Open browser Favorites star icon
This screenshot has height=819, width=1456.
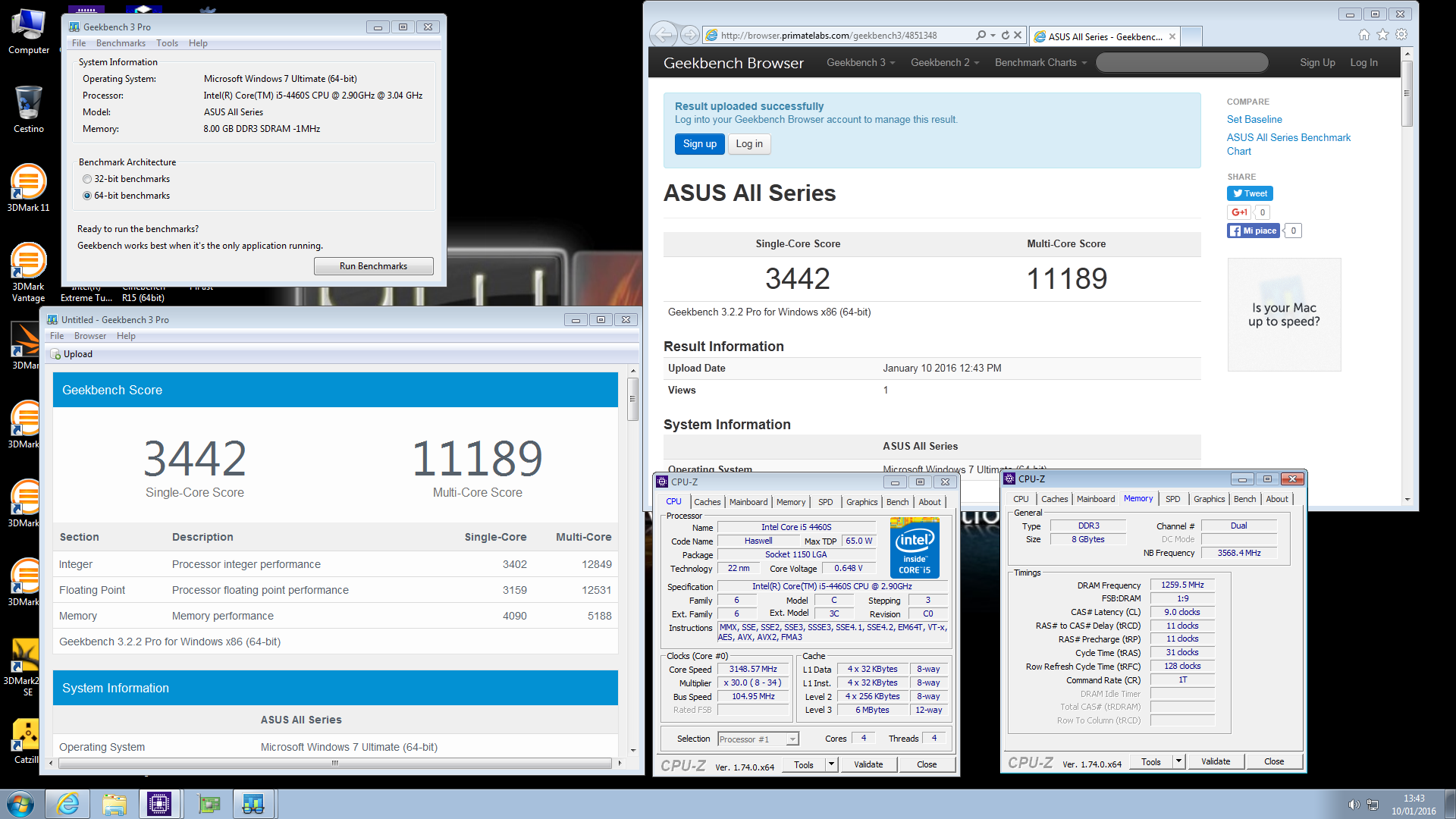(1383, 35)
